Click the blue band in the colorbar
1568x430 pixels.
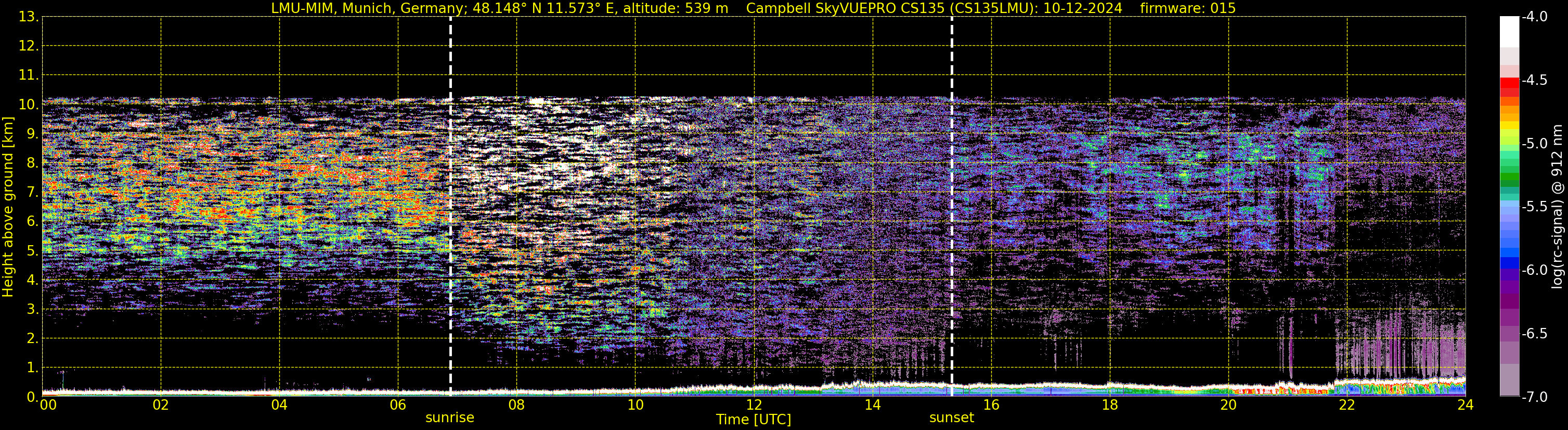(x=1510, y=263)
